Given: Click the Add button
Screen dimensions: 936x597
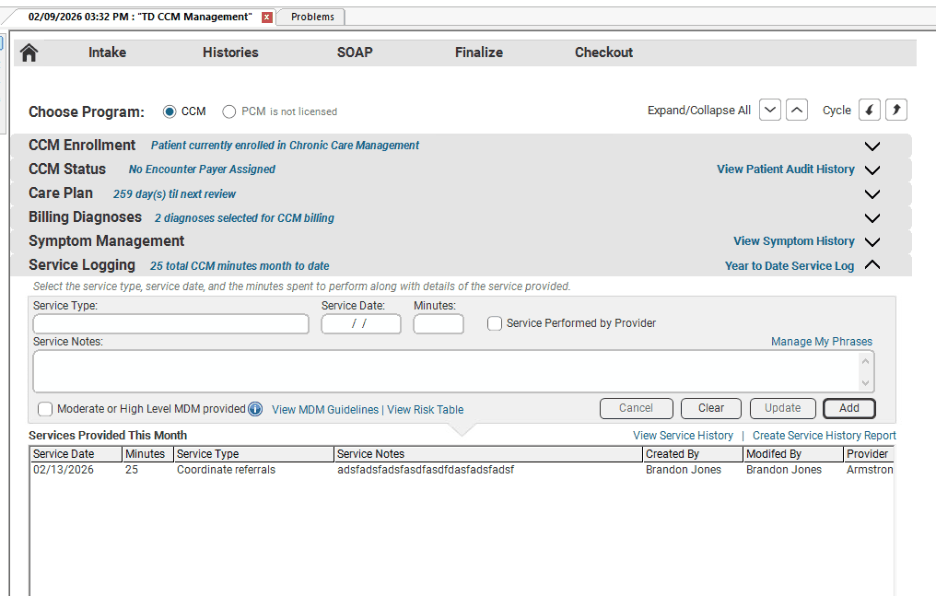Looking at the screenshot, I should (849, 408).
